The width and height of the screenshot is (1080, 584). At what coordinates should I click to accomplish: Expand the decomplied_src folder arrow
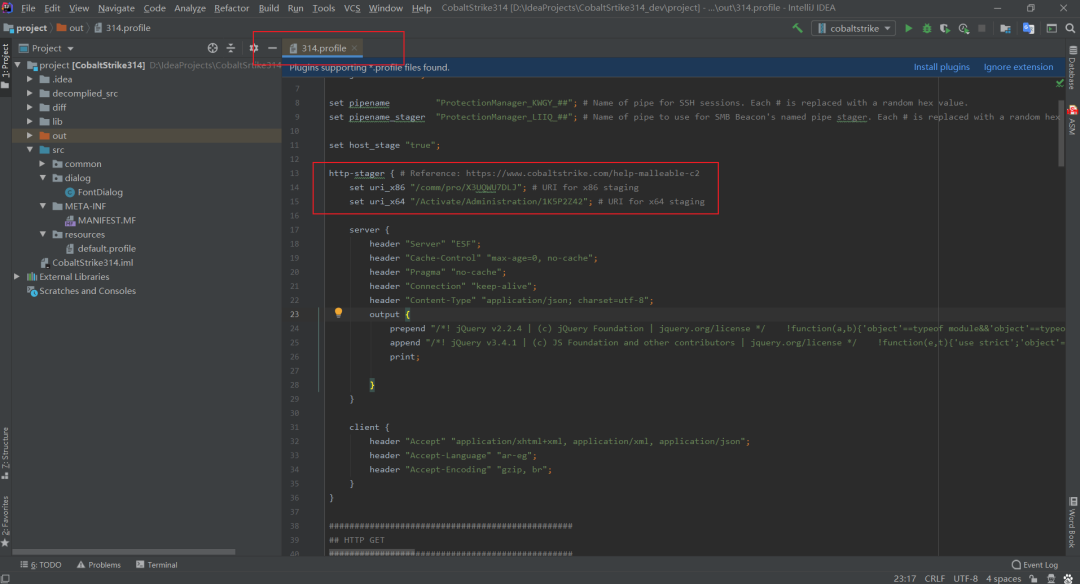(x=30, y=93)
